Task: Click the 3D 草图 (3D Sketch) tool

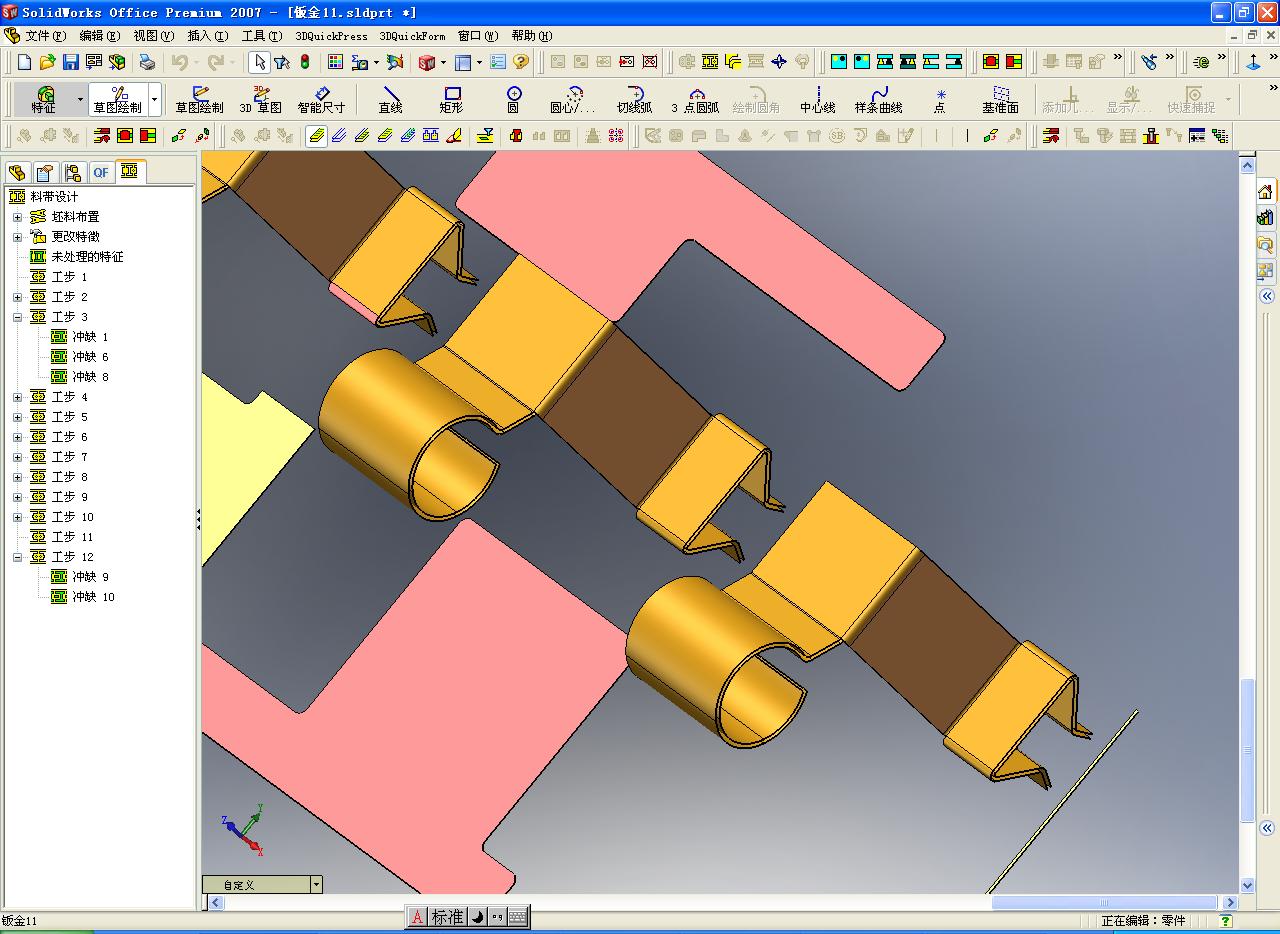Action: click(261, 100)
